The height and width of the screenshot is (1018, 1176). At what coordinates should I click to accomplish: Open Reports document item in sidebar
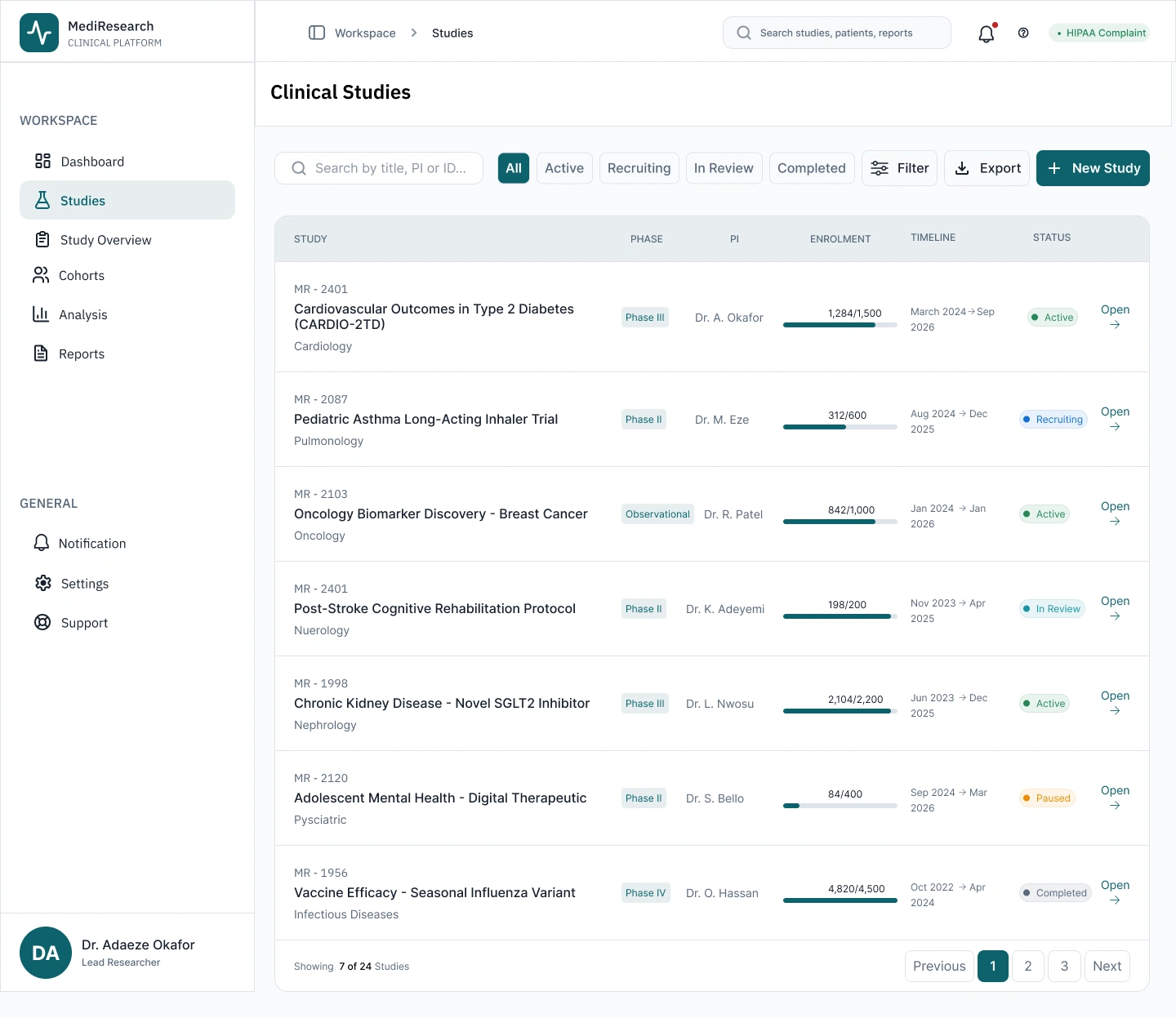click(127, 353)
